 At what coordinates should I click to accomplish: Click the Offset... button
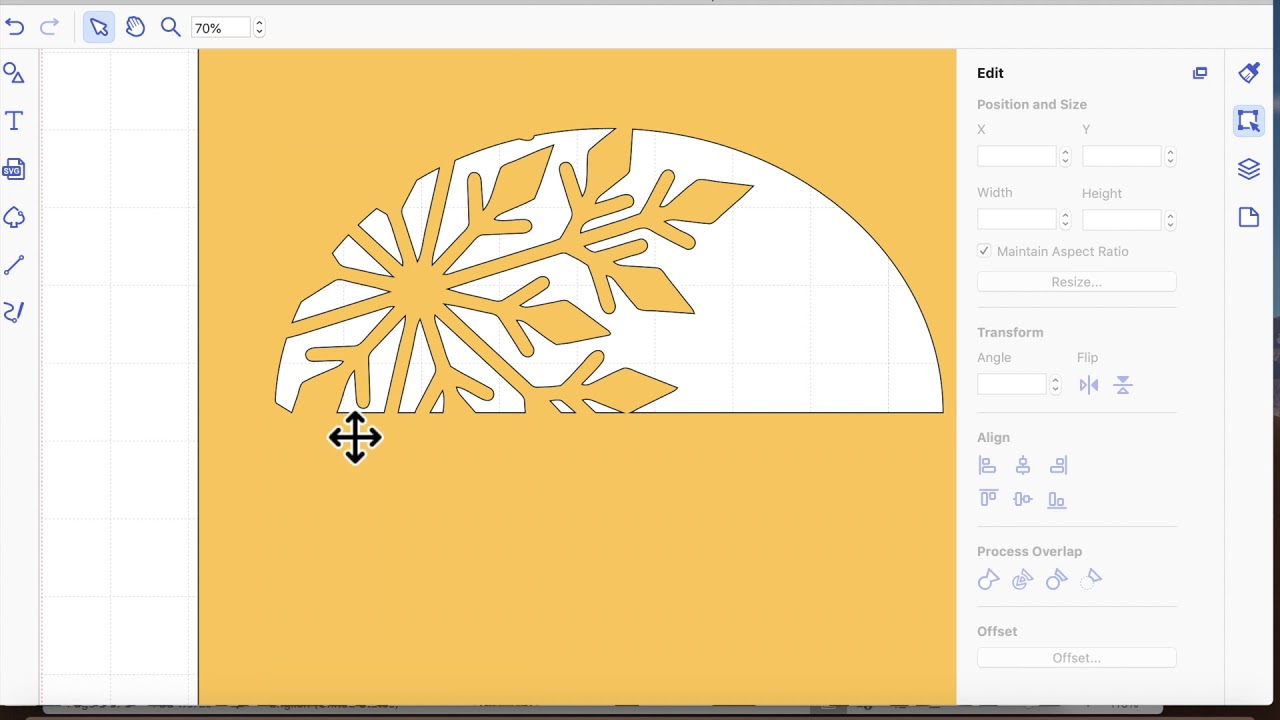click(1077, 658)
